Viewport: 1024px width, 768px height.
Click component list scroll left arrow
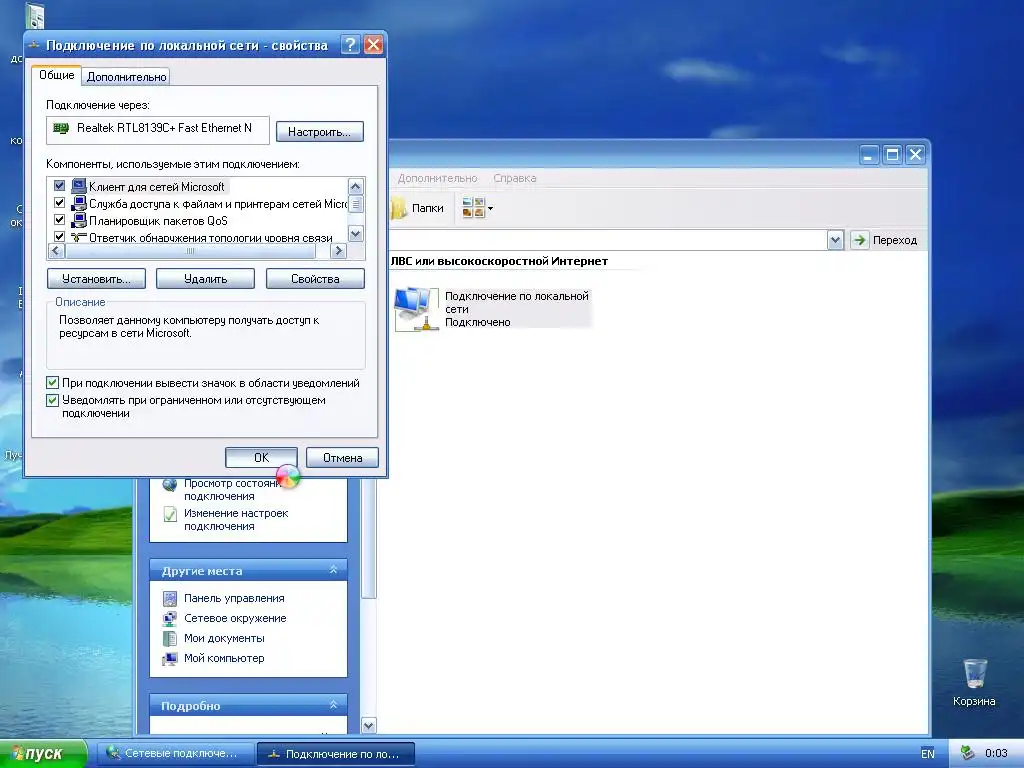(x=56, y=251)
